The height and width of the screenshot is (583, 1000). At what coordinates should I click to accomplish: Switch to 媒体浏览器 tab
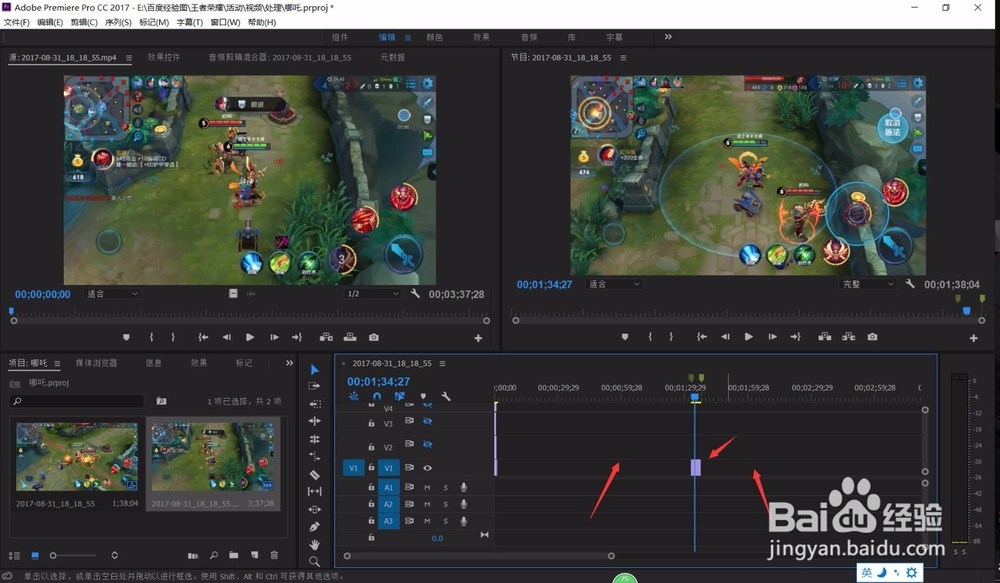point(96,362)
